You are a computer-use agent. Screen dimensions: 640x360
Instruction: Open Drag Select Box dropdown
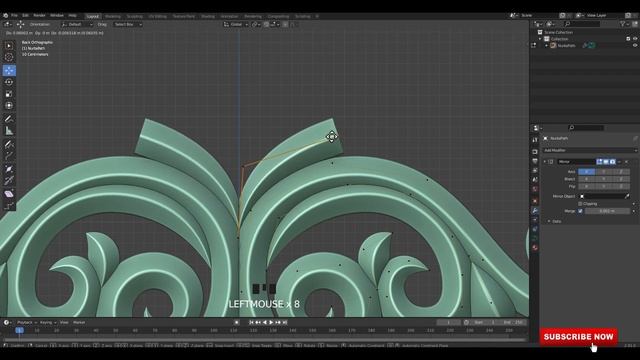[128, 24]
